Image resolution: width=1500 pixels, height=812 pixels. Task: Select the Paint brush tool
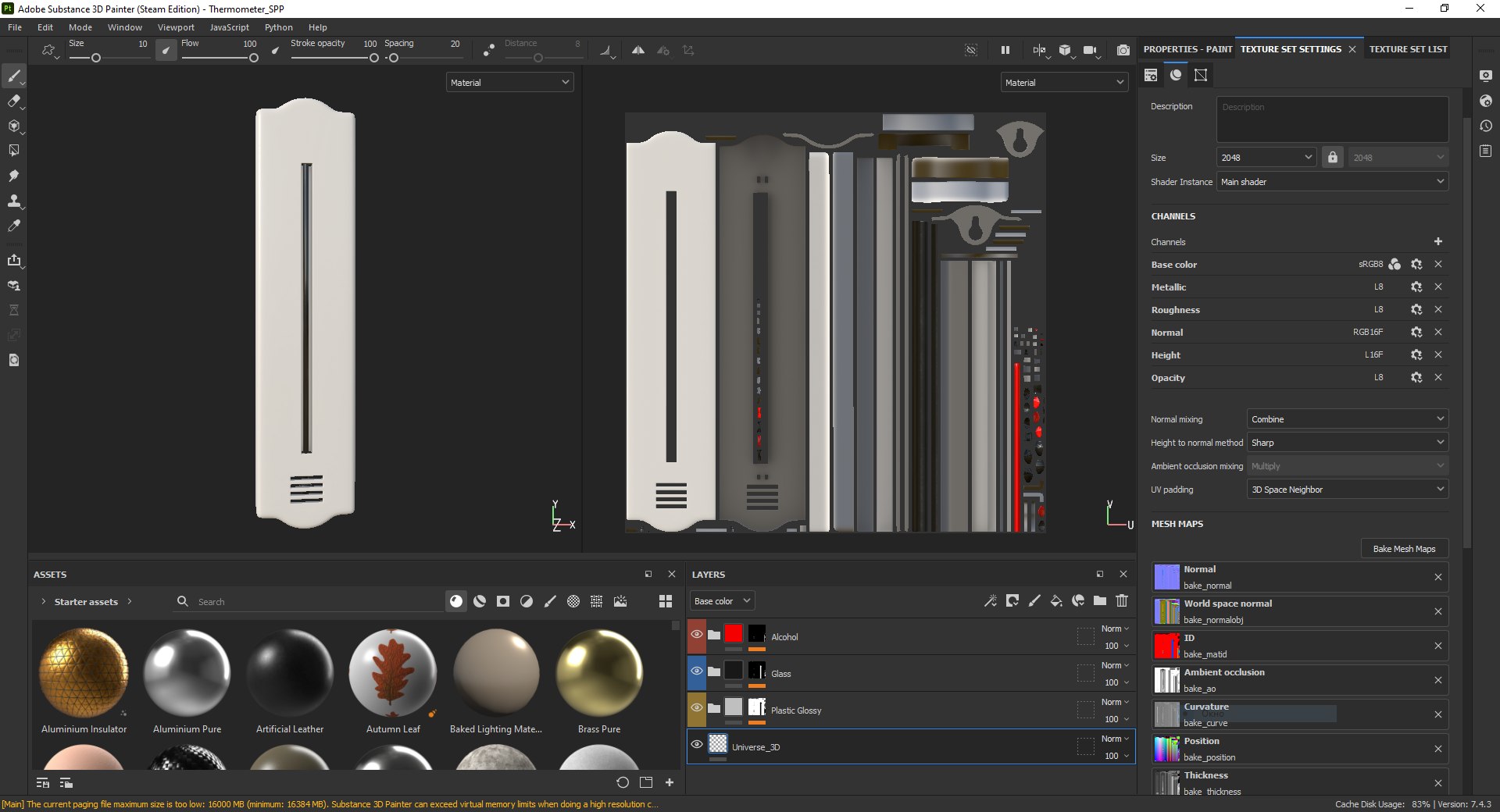point(13,76)
